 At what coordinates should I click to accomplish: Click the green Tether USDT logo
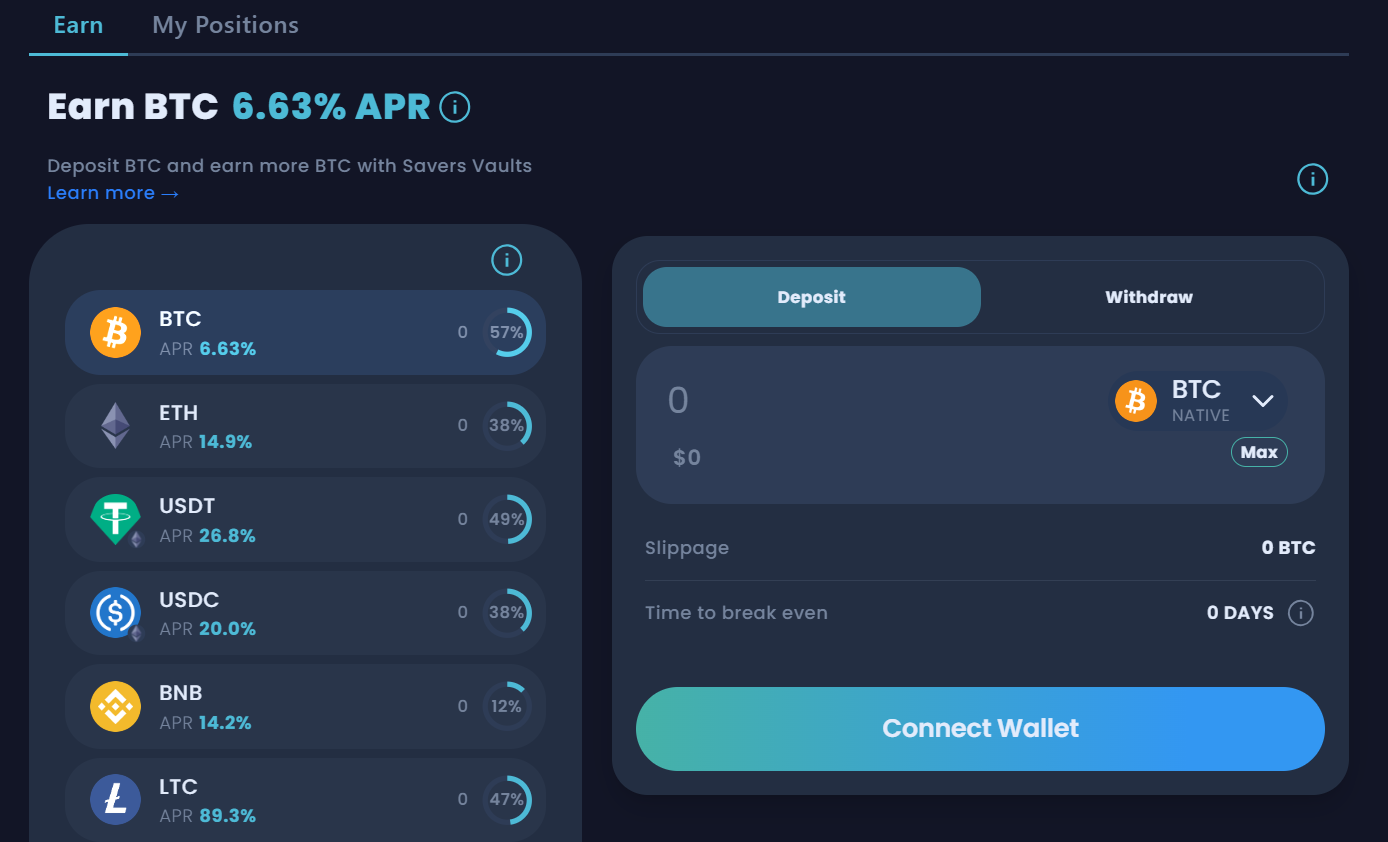pyautogui.click(x=116, y=519)
